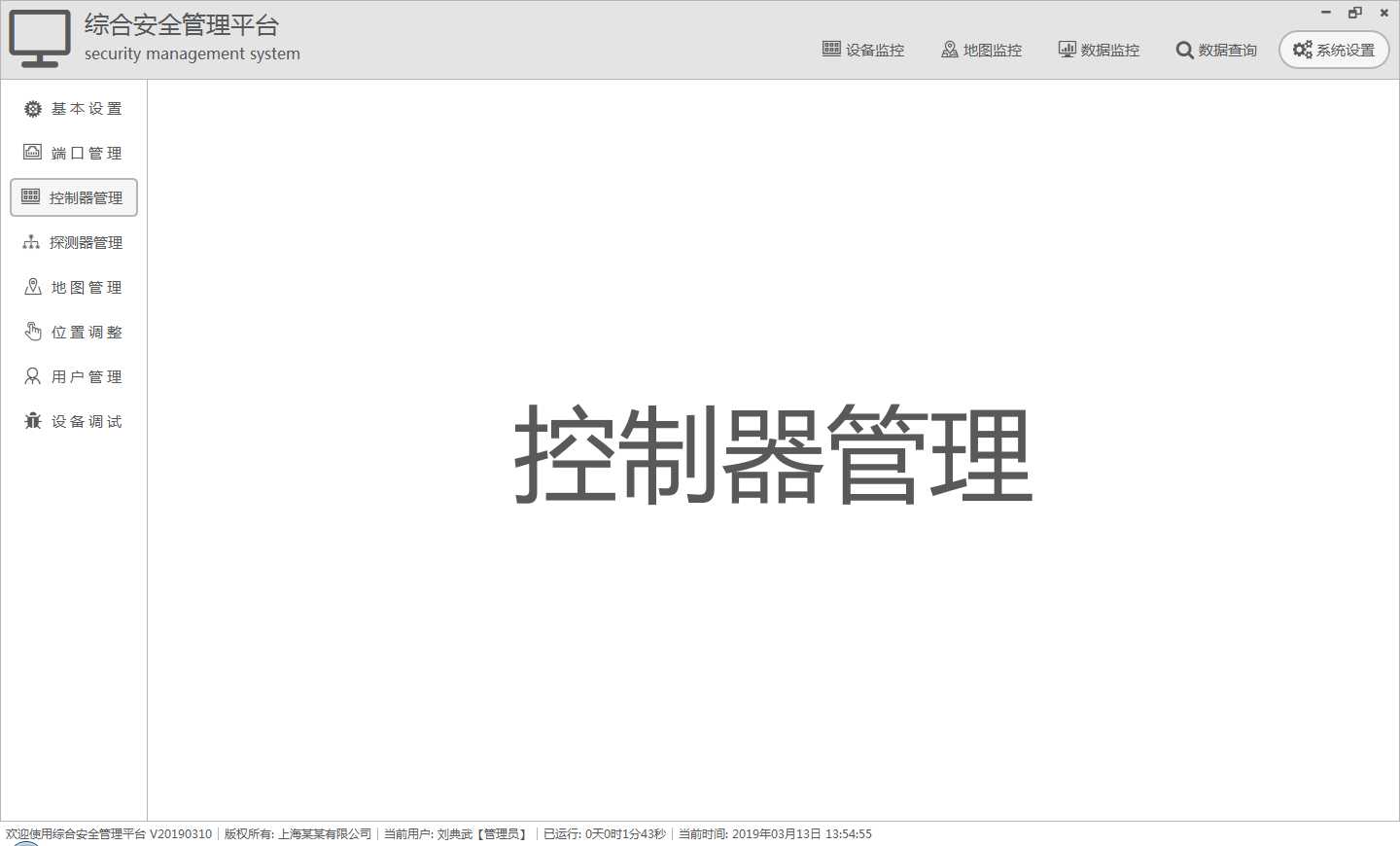This screenshot has height=846, width=1400.
Task: Click the 综合安全管理平台 title text
Action: pyautogui.click(x=182, y=24)
